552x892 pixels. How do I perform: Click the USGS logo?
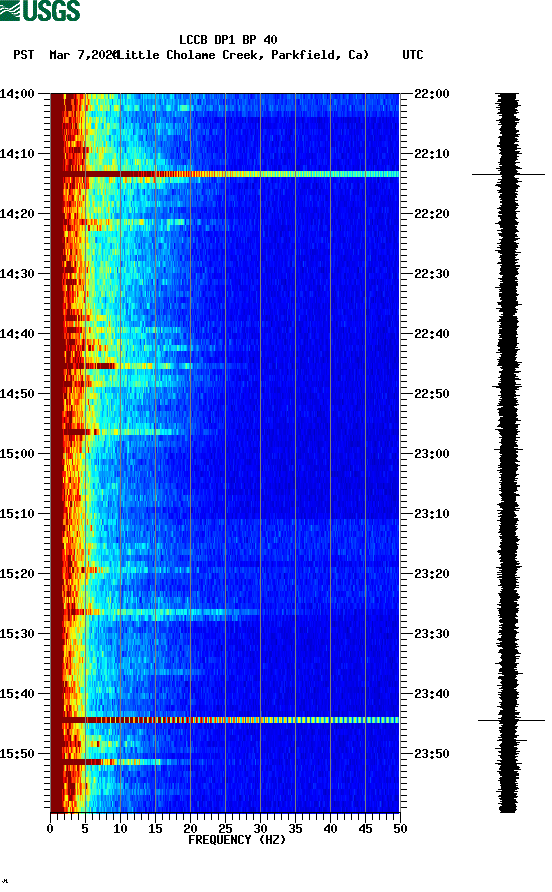tap(40, 10)
